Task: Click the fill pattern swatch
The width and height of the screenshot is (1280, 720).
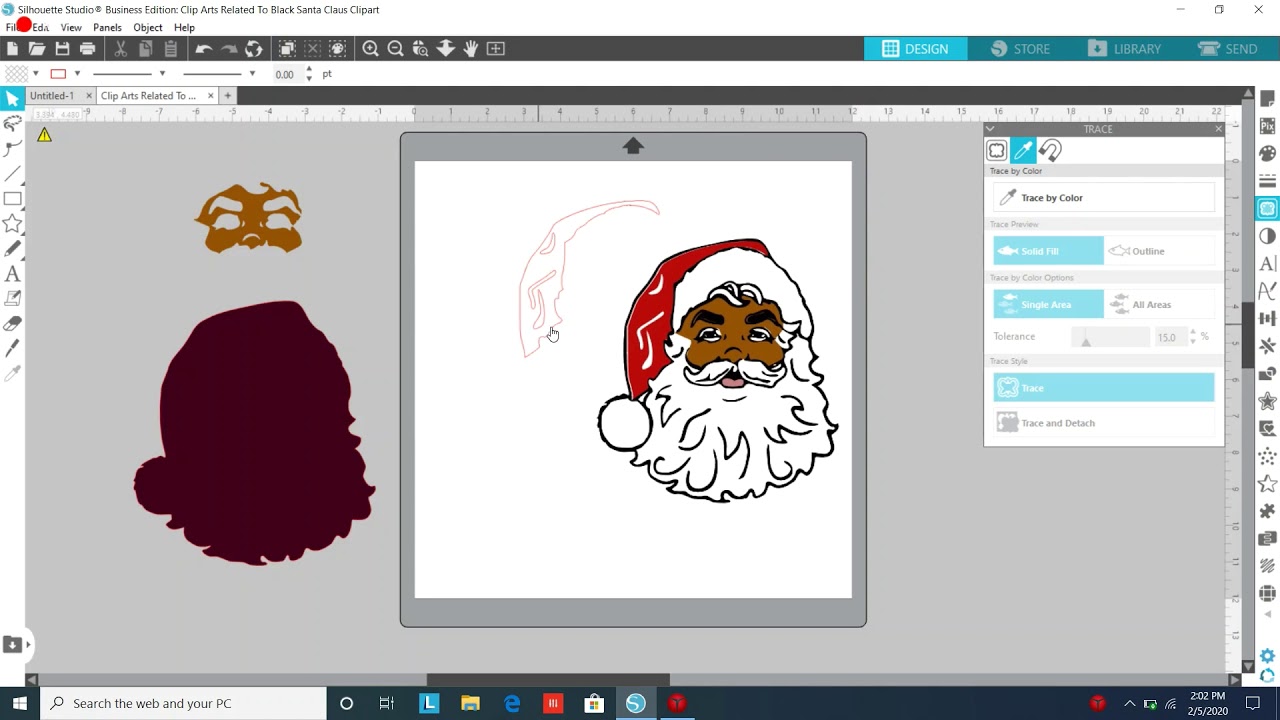Action: click(16, 73)
